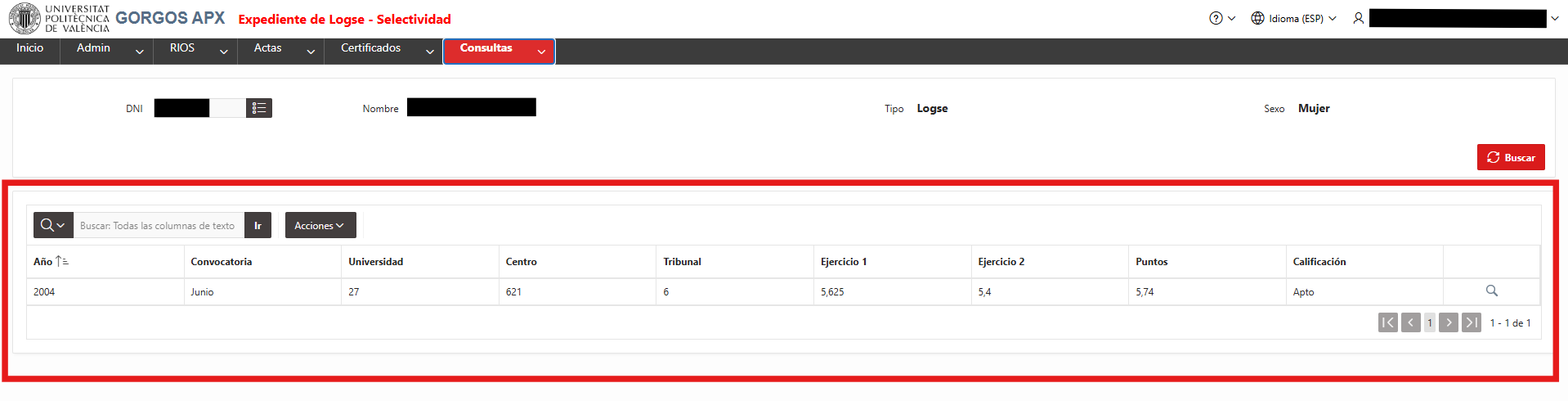
Task: Go to the previous results page
Action: tap(1410, 322)
